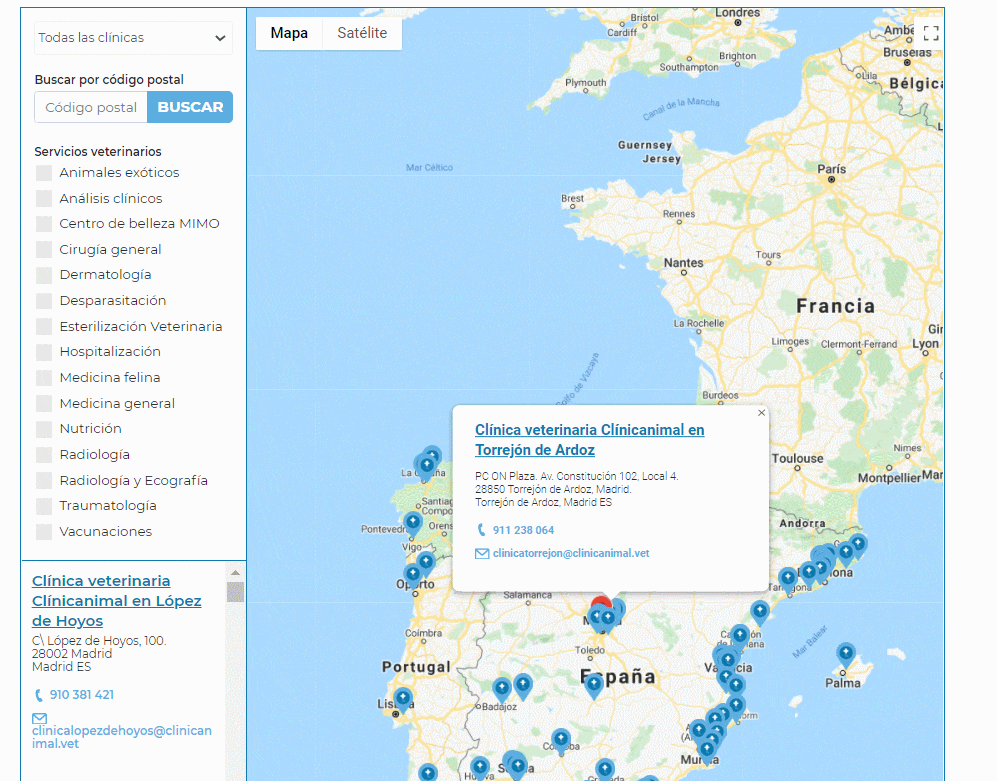
Task: Select the pin below España label
Action: pyautogui.click(x=593, y=686)
